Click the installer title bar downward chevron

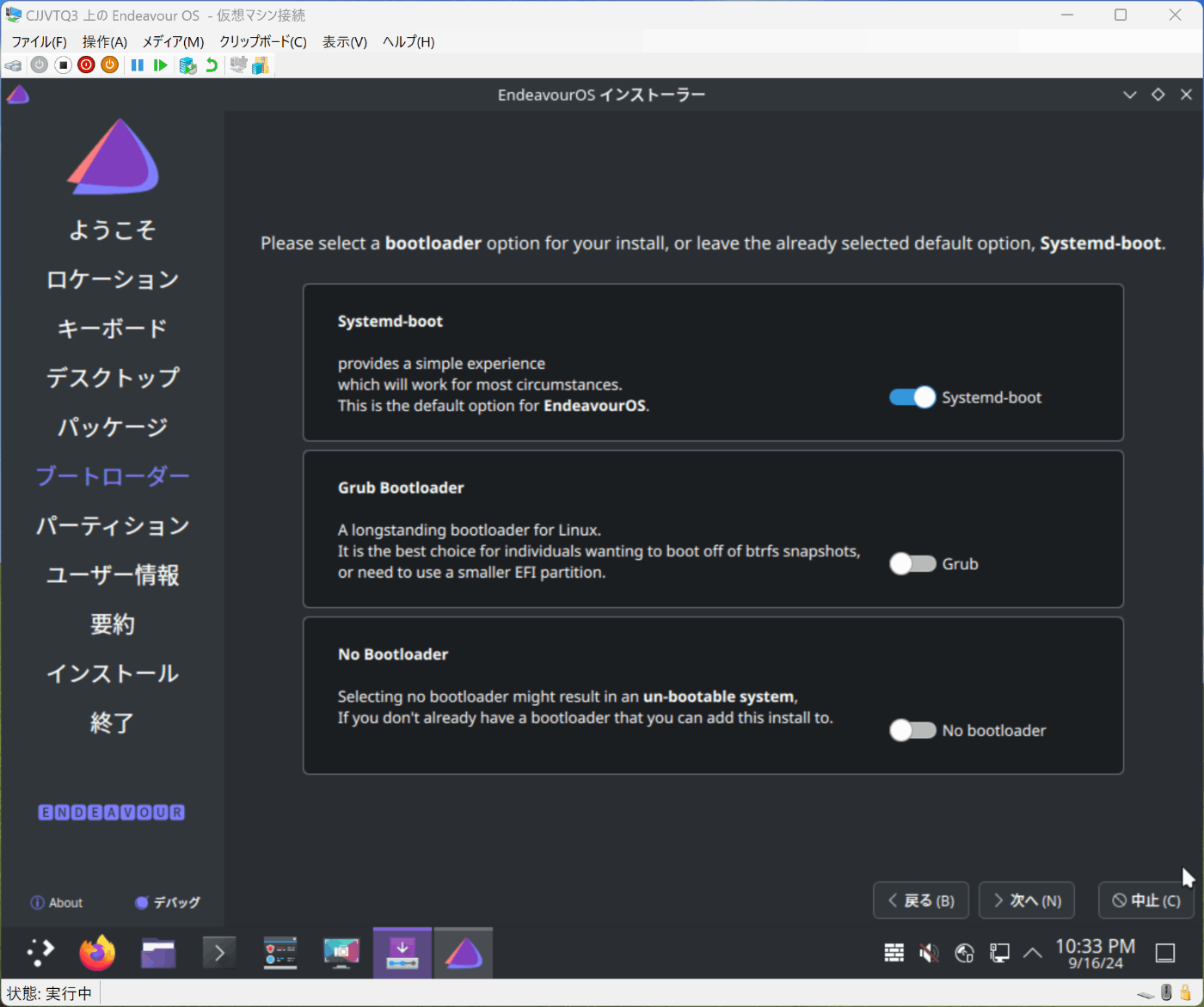tap(1130, 95)
